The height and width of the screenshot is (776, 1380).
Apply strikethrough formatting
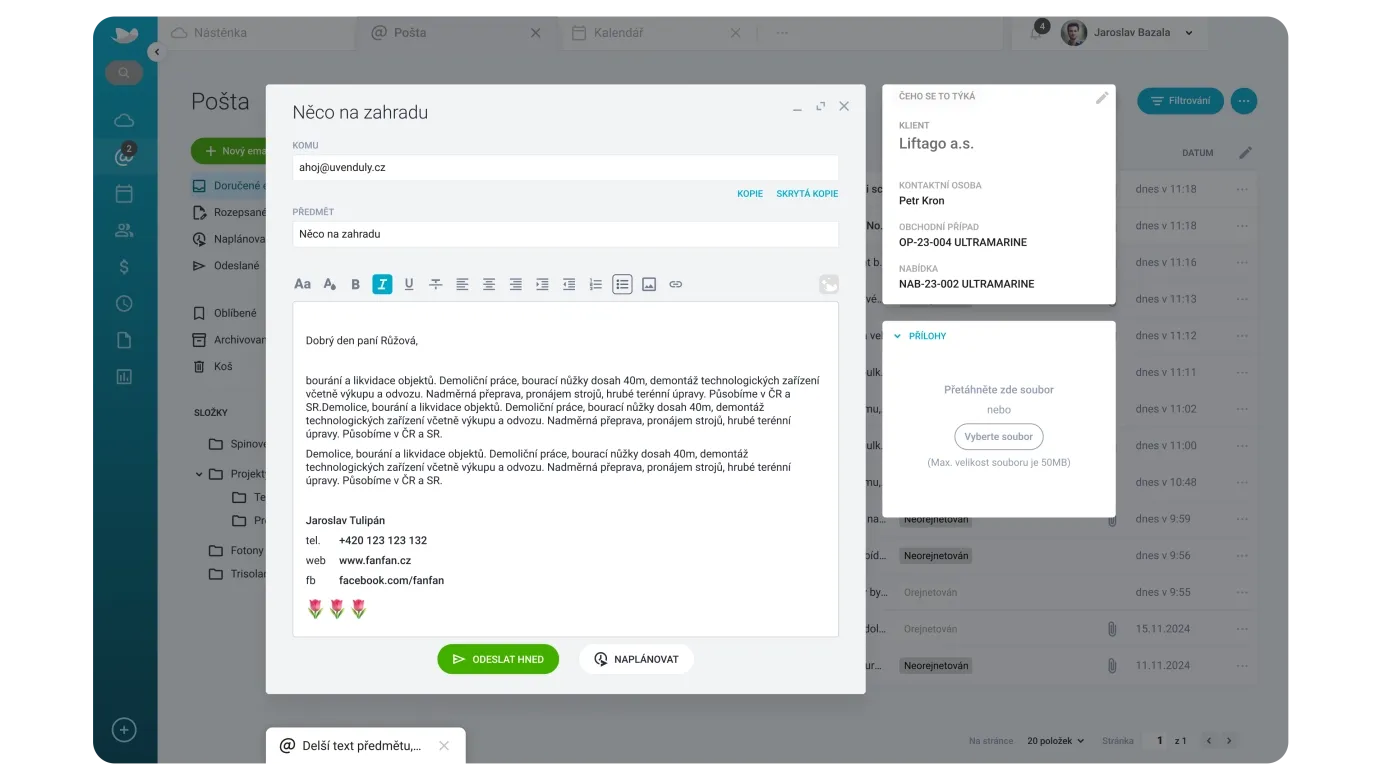436,284
